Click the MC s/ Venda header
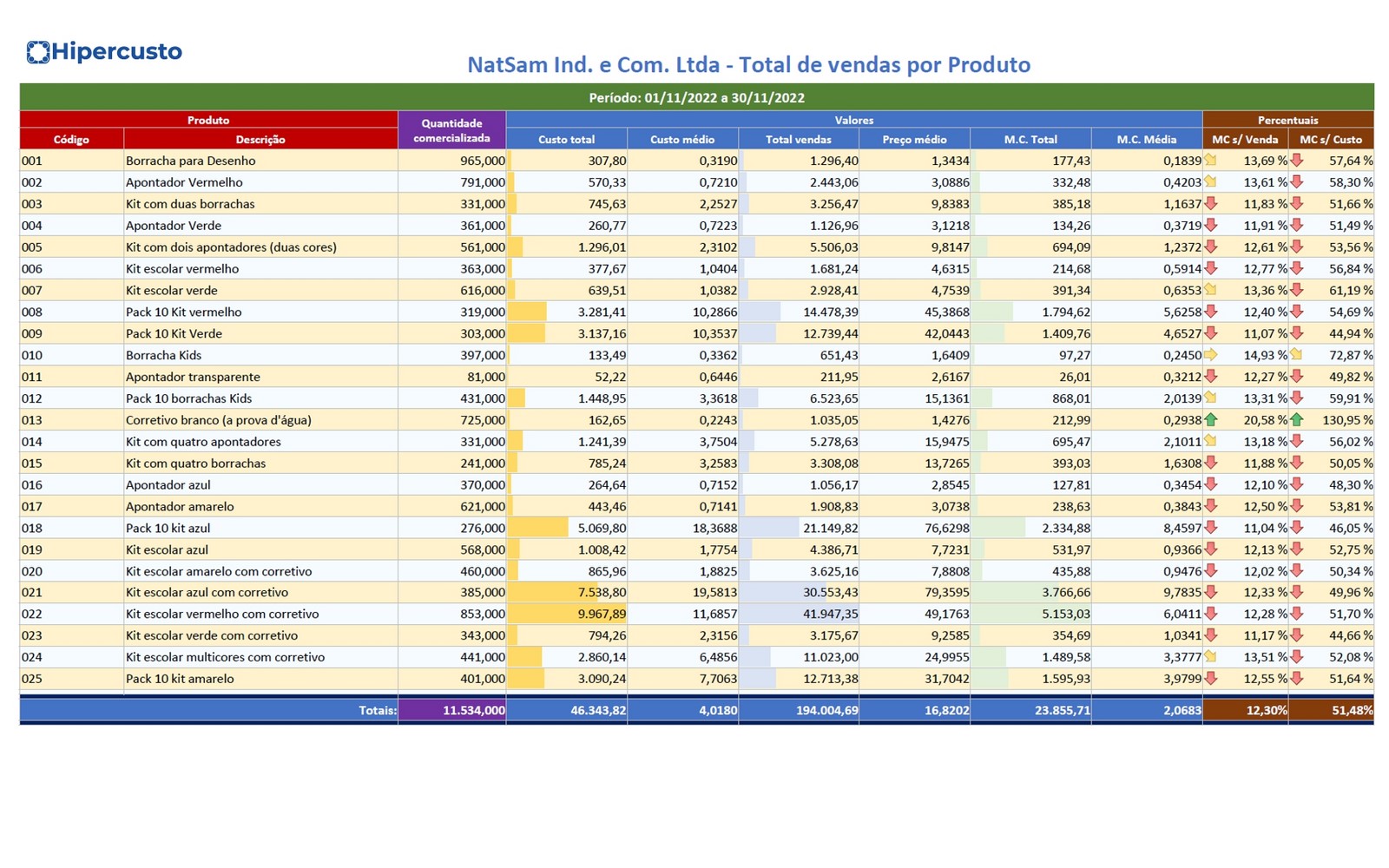The height and width of the screenshot is (868, 1389). pyautogui.click(x=1245, y=139)
